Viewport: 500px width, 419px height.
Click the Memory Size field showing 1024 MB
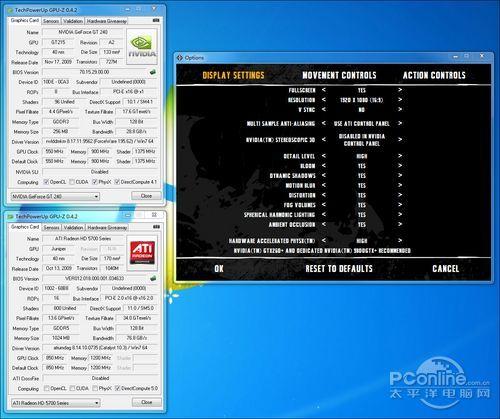pos(61,338)
